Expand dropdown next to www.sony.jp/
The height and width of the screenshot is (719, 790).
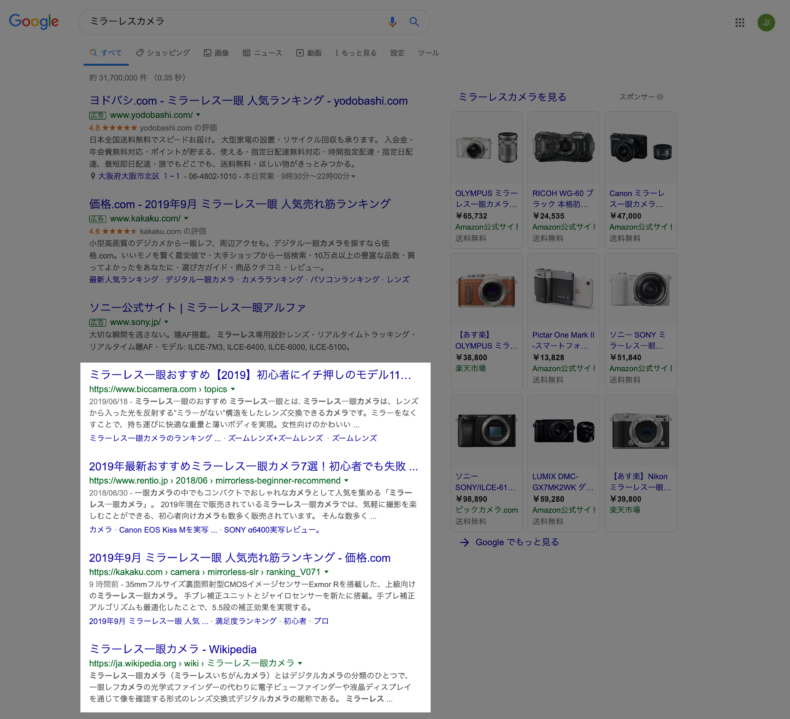click(166, 322)
